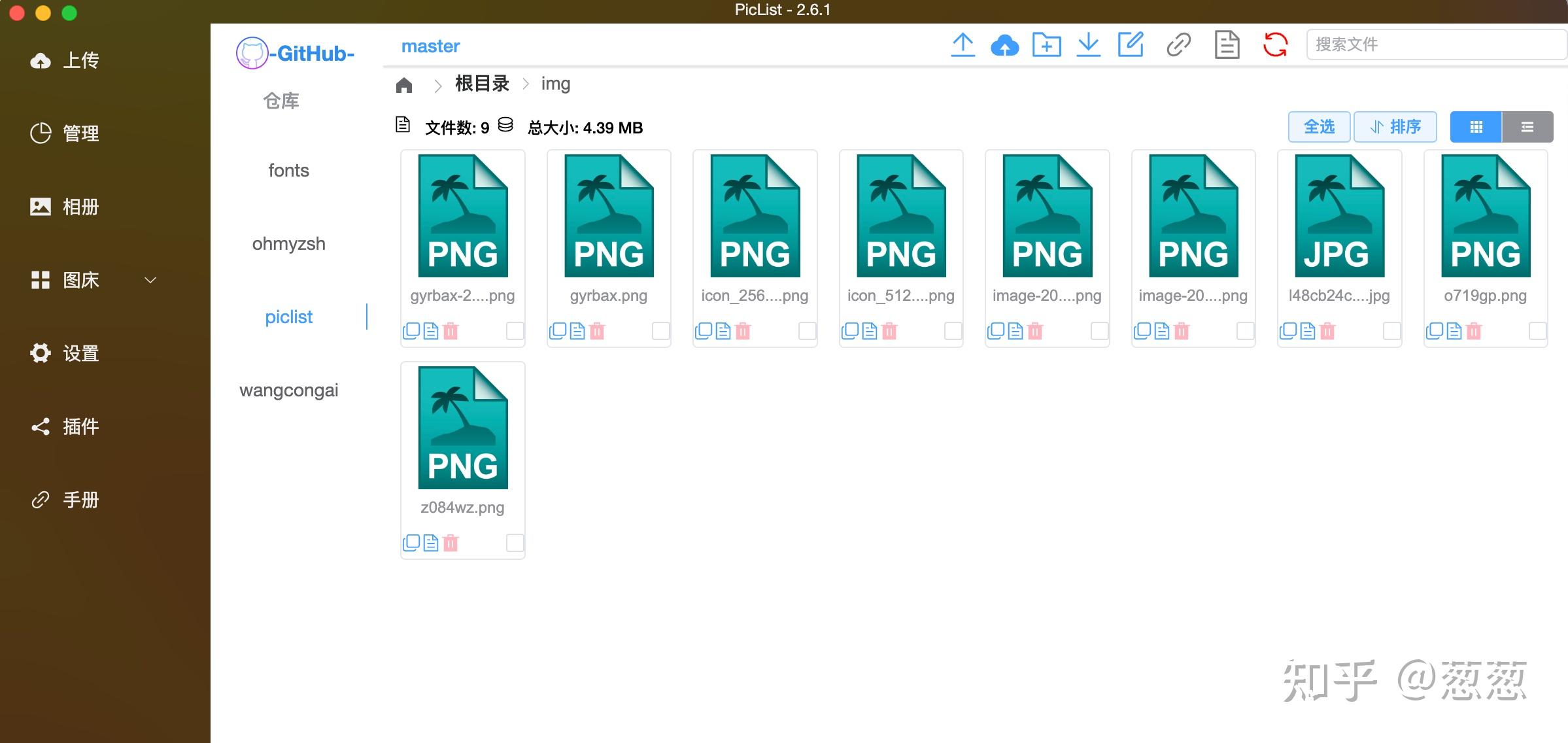Open the 排序 sort dropdown
The image size is (1568, 743).
click(1395, 126)
